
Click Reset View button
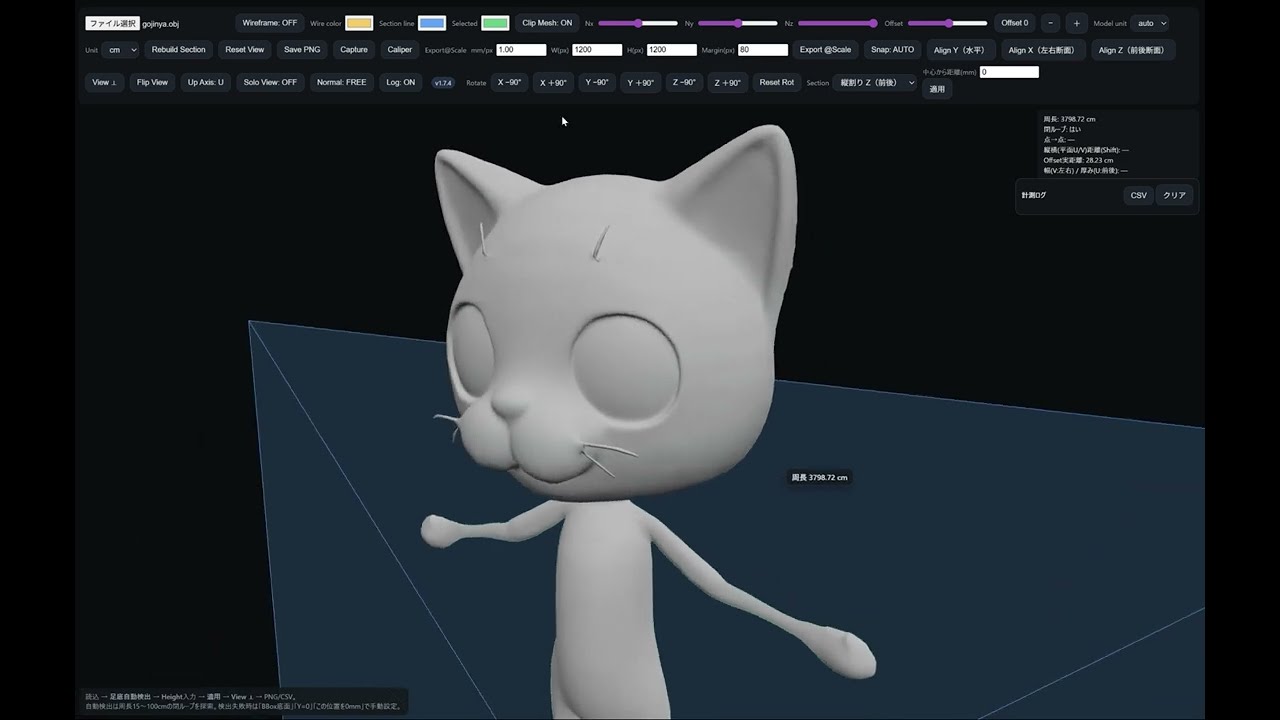point(245,50)
